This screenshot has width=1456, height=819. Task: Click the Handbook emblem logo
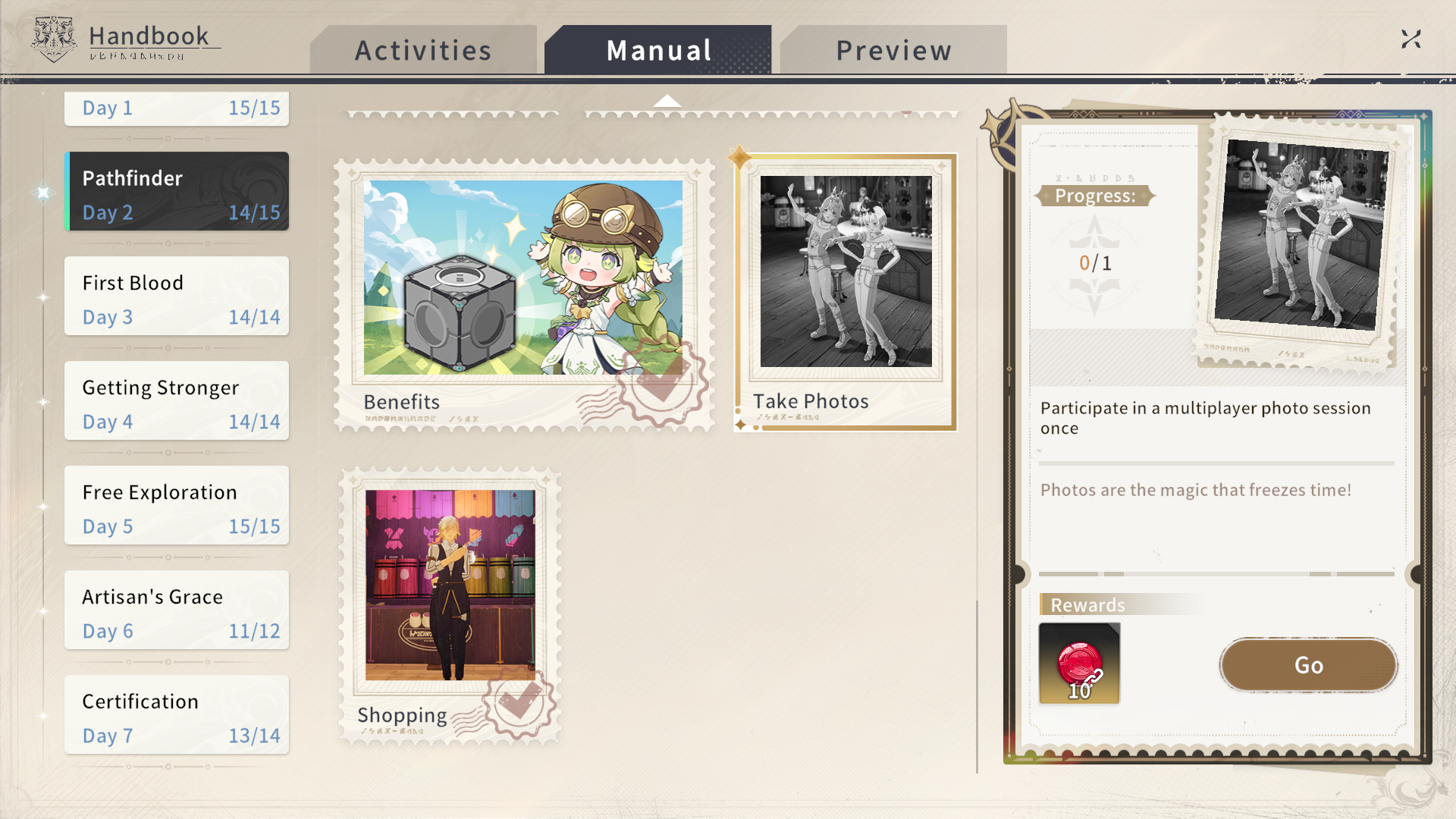click(54, 39)
